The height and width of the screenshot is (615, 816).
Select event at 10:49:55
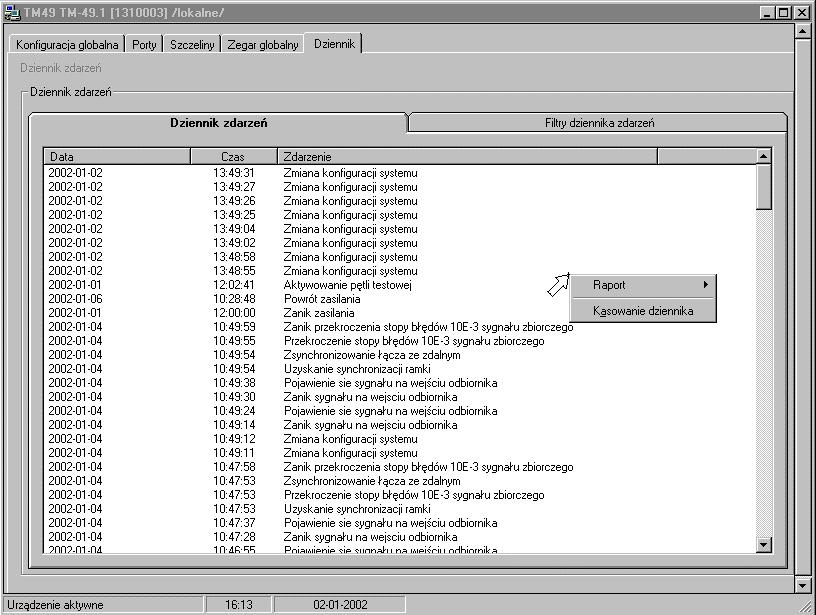[x=400, y=341]
